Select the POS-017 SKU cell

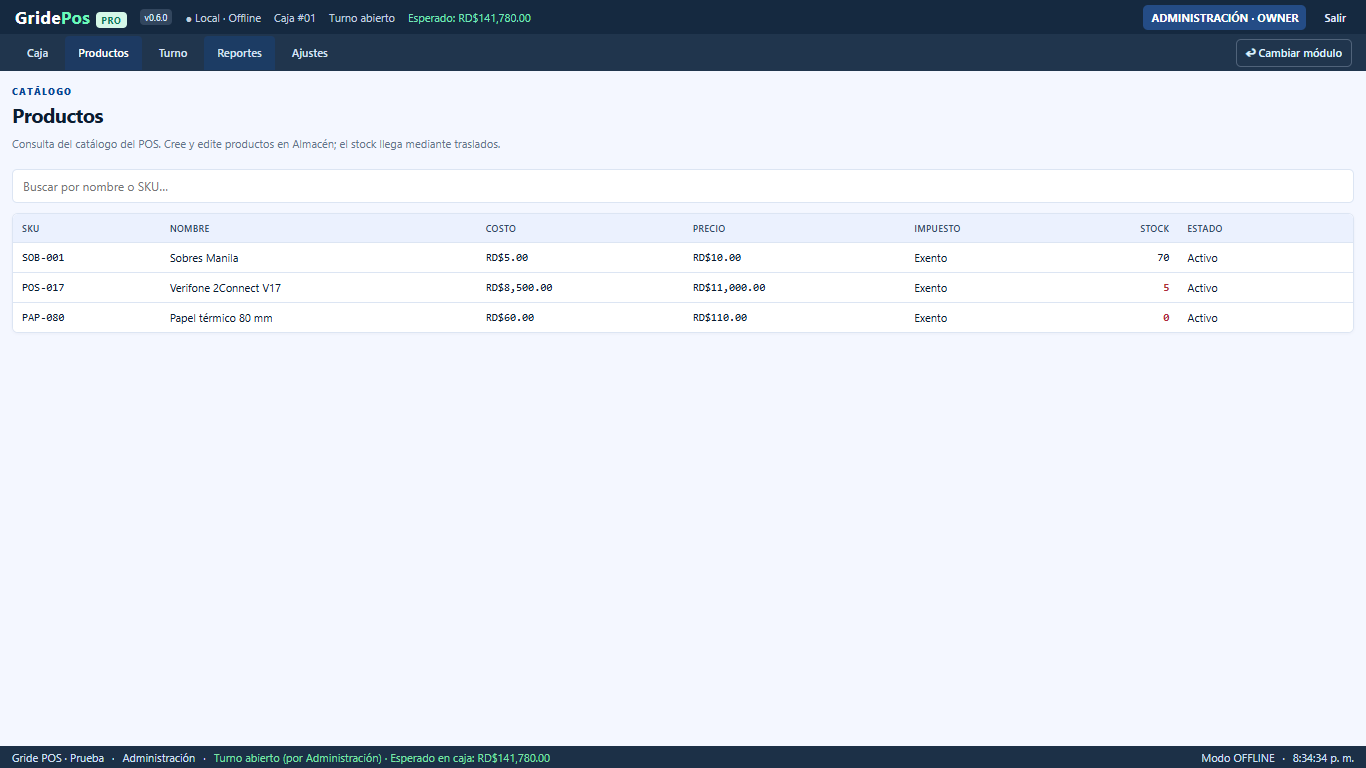pyautogui.click(x=43, y=288)
